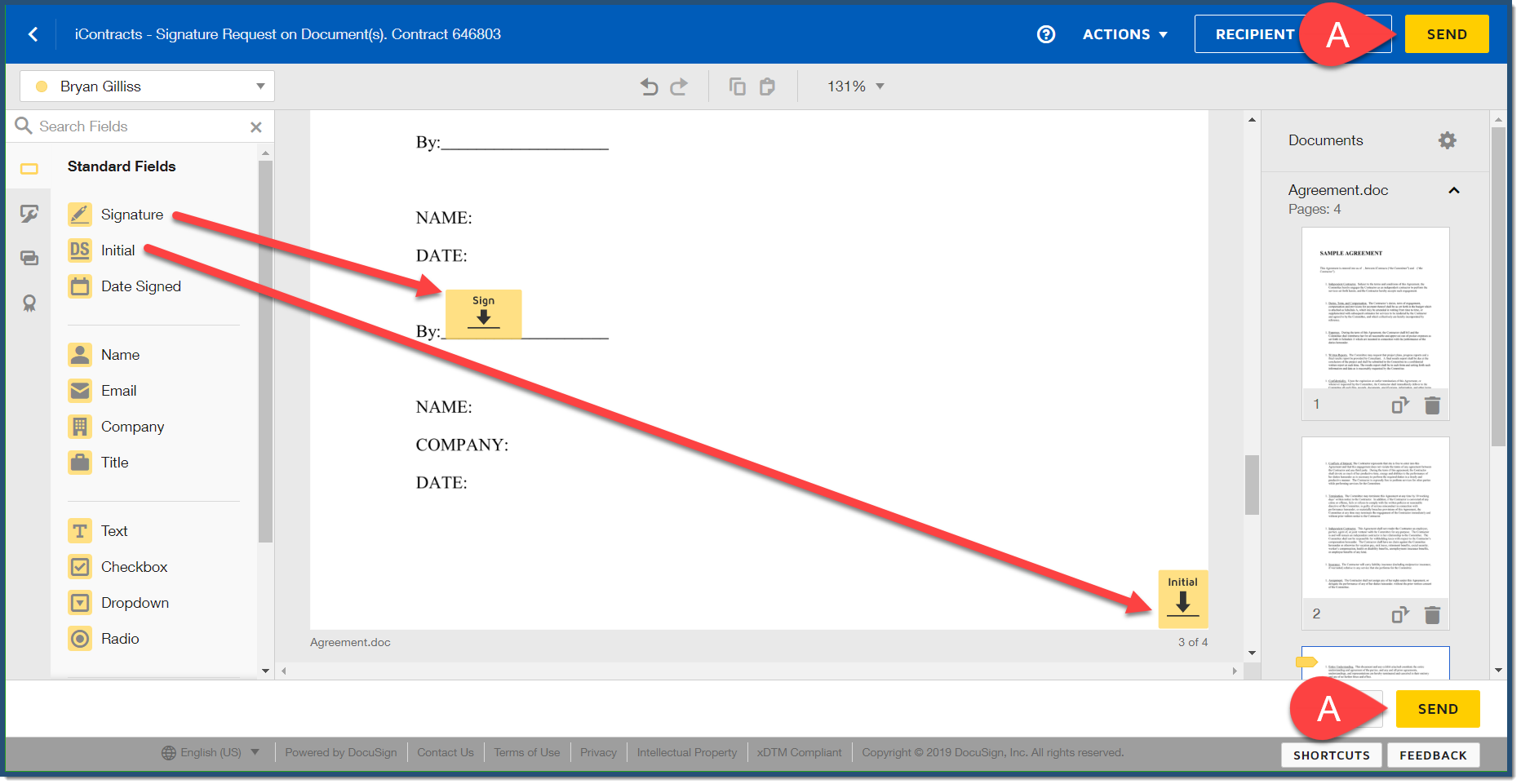
Task: Open the Documents settings gear
Action: click(1447, 140)
